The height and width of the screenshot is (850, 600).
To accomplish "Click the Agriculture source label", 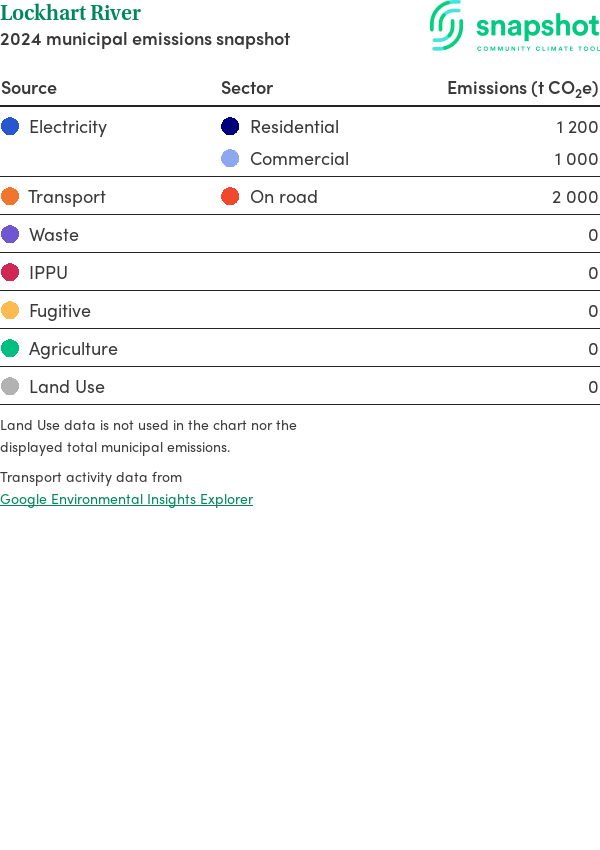I will 73,349.
